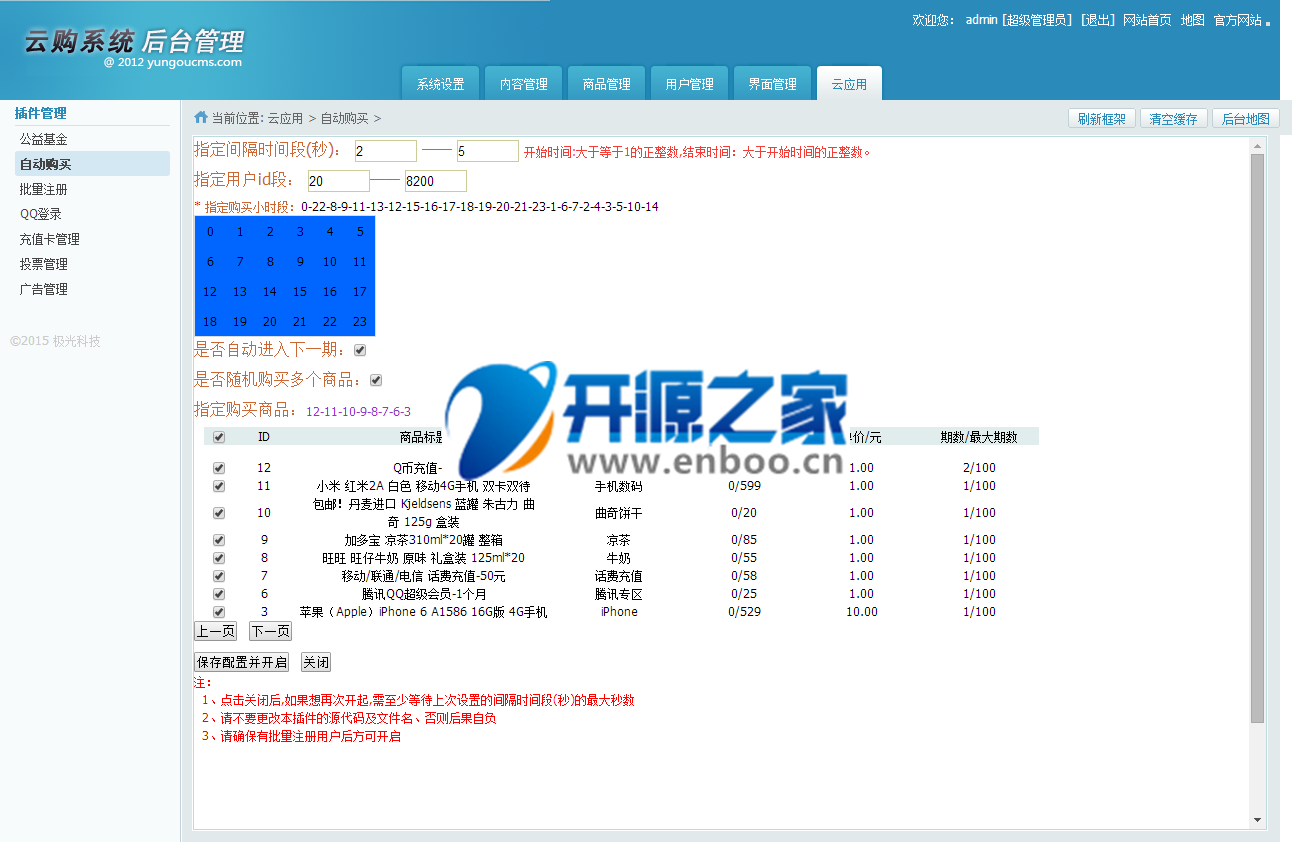Open the 系统设置 tab
The image size is (1292, 842).
[441, 84]
